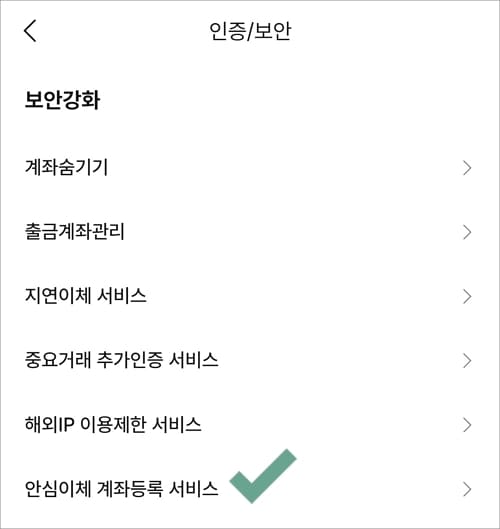The image size is (500, 529).
Task: Expand the chevron next to 계좌숨기기
Action: coord(467,168)
